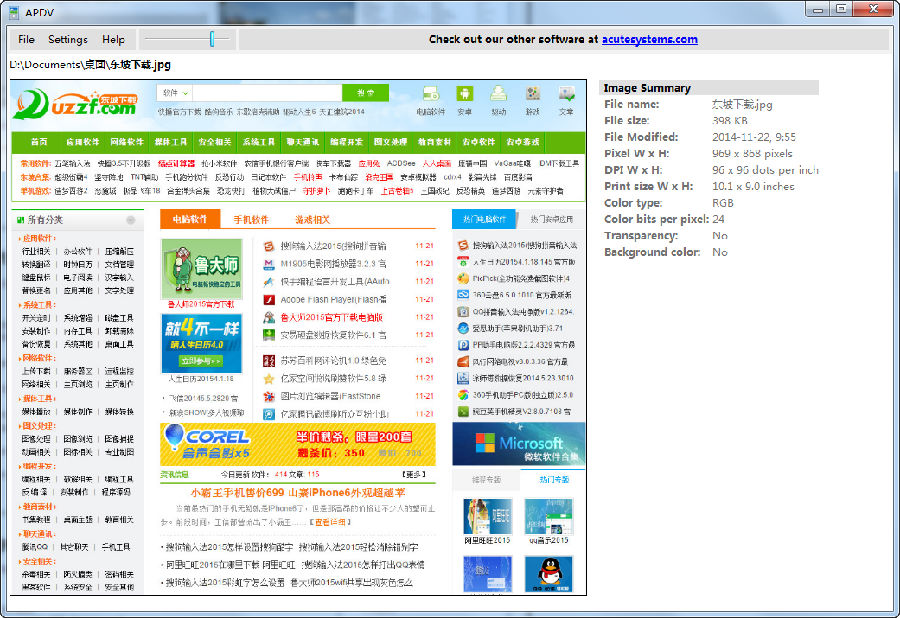
Task: Select the 手机软件 tab in the image
Action: [x=251, y=219]
